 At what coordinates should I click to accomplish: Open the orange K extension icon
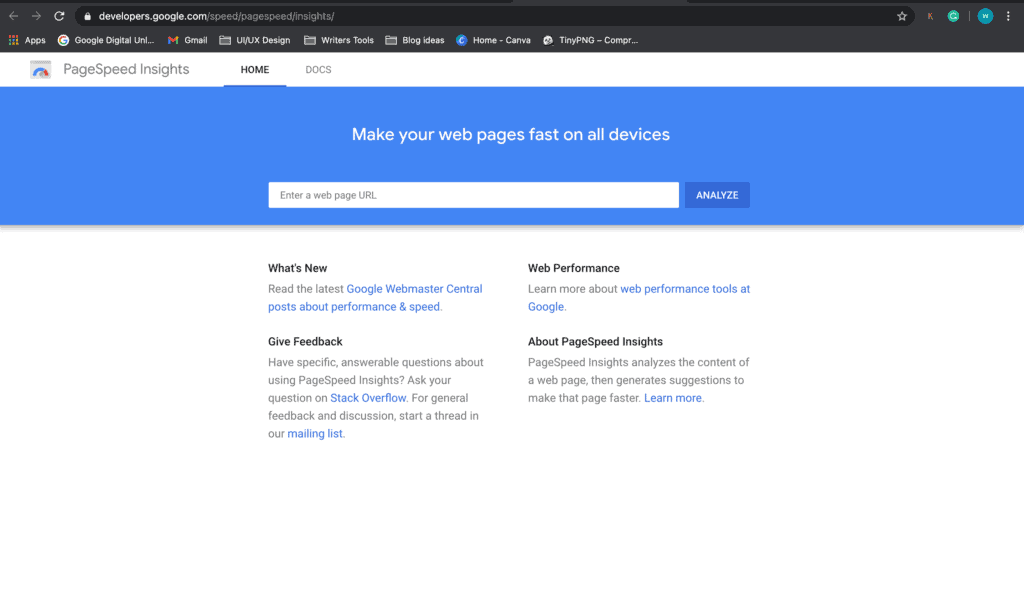click(930, 16)
